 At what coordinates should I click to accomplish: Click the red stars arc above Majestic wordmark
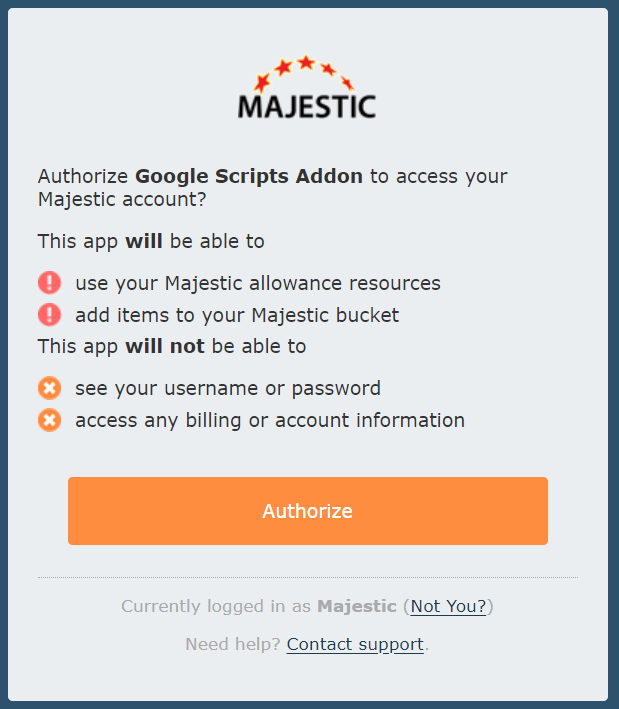point(305,70)
